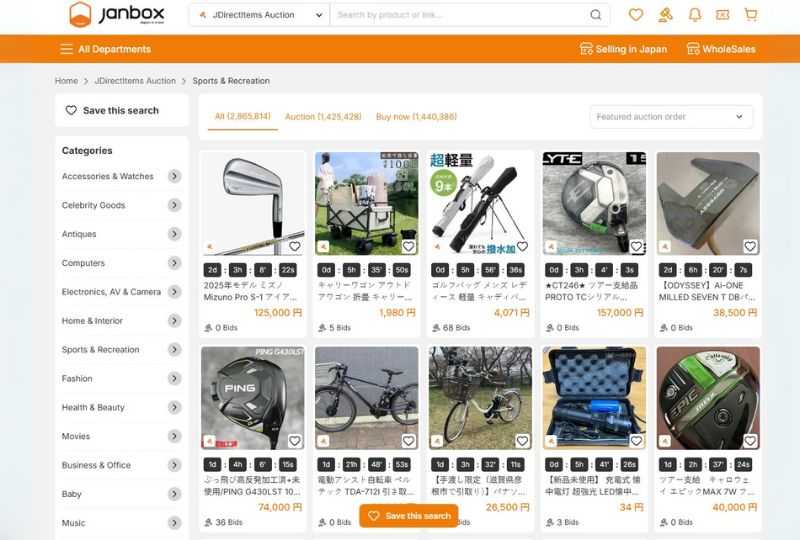Open the blue flashlight case thumbnail
800x540 pixels.
click(x=594, y=398)
